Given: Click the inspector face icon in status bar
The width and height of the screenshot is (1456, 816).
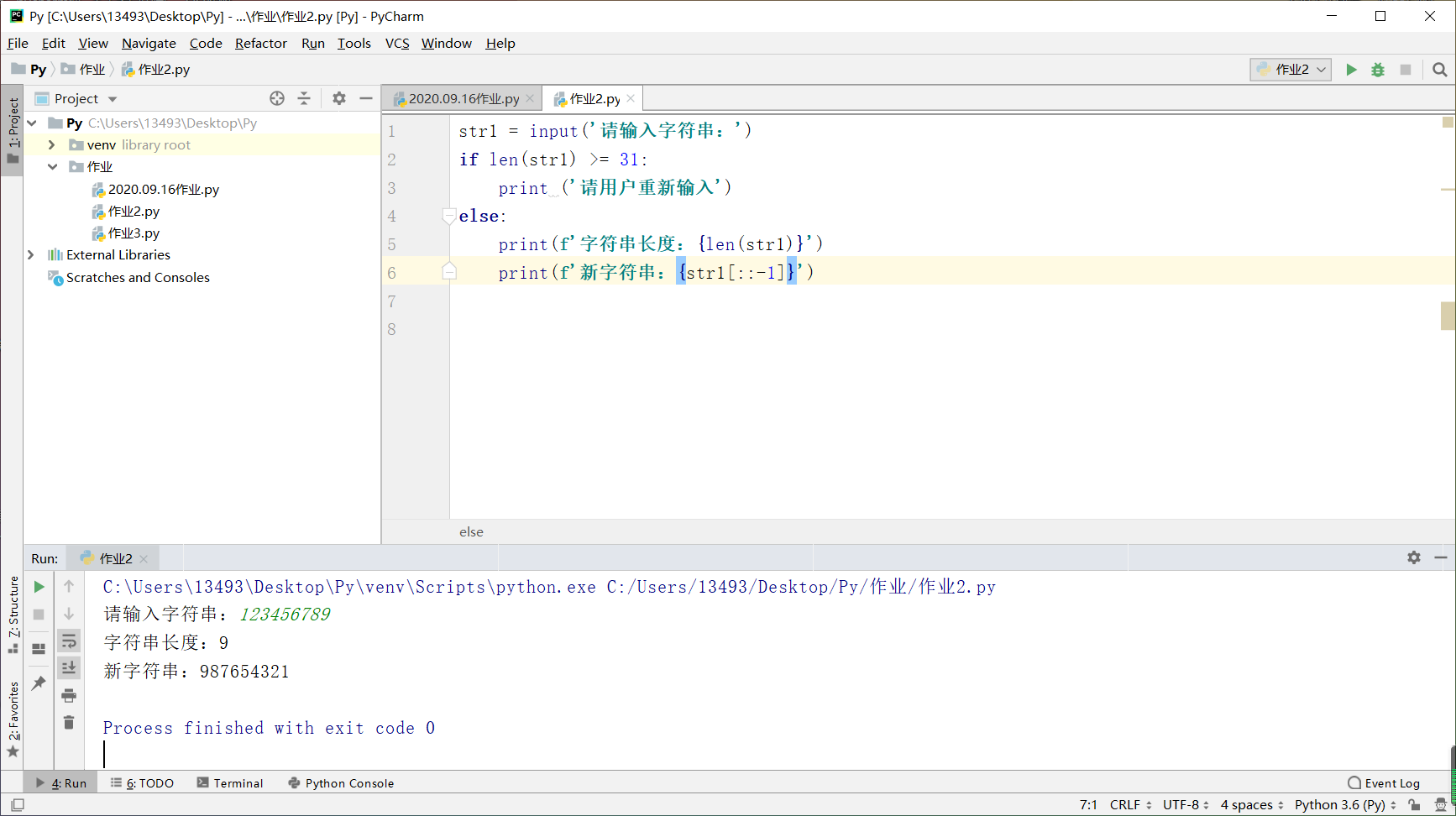Looking at the screenshot, I should tap(1441, 805).
